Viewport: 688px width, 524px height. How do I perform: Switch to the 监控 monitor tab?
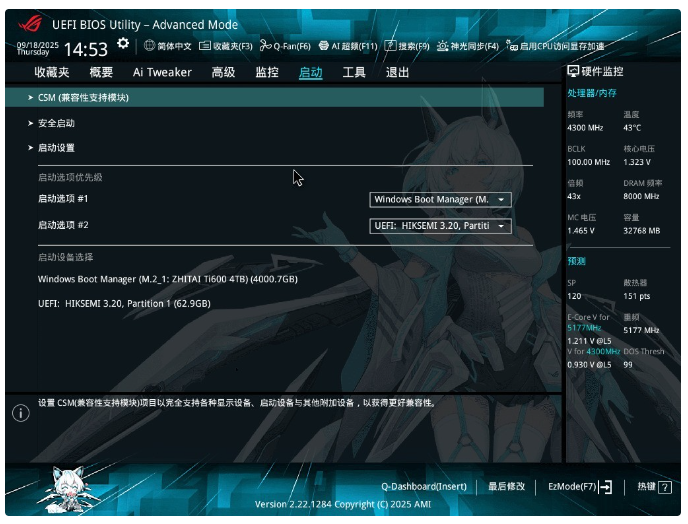pyautogui.click(x=267, y=72)
